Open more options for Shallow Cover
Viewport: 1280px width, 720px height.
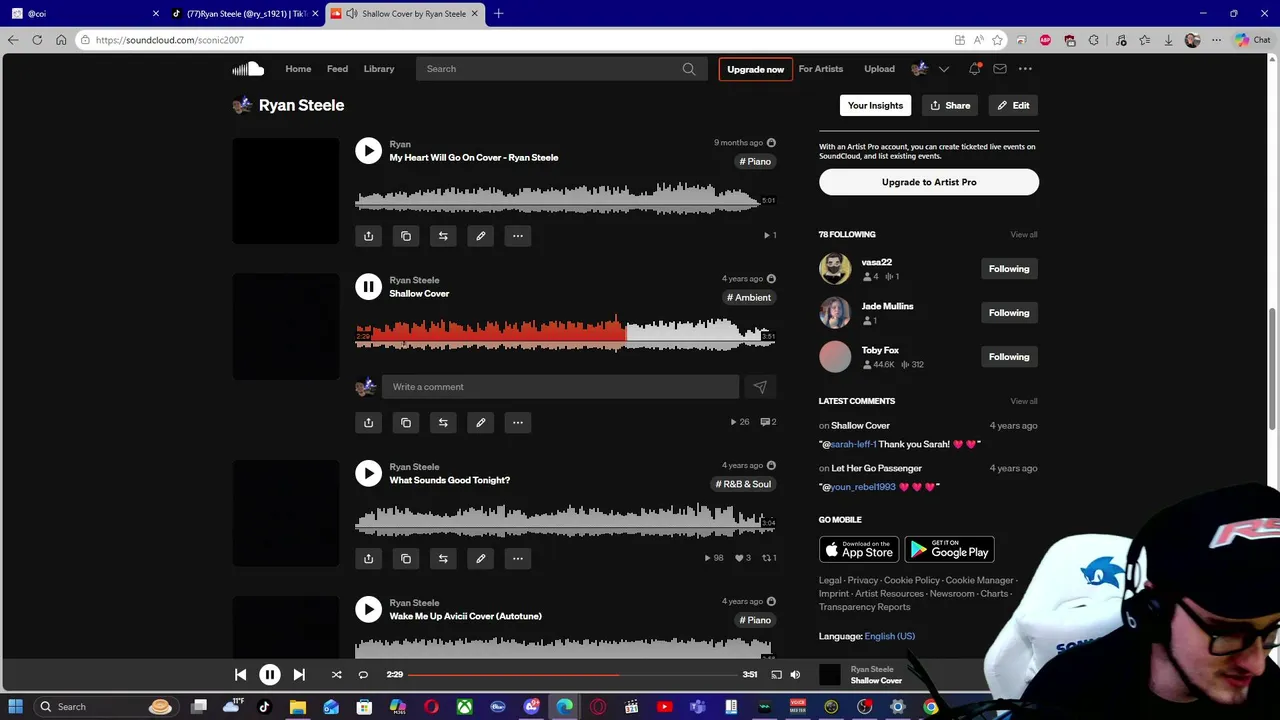coord(518,422)
